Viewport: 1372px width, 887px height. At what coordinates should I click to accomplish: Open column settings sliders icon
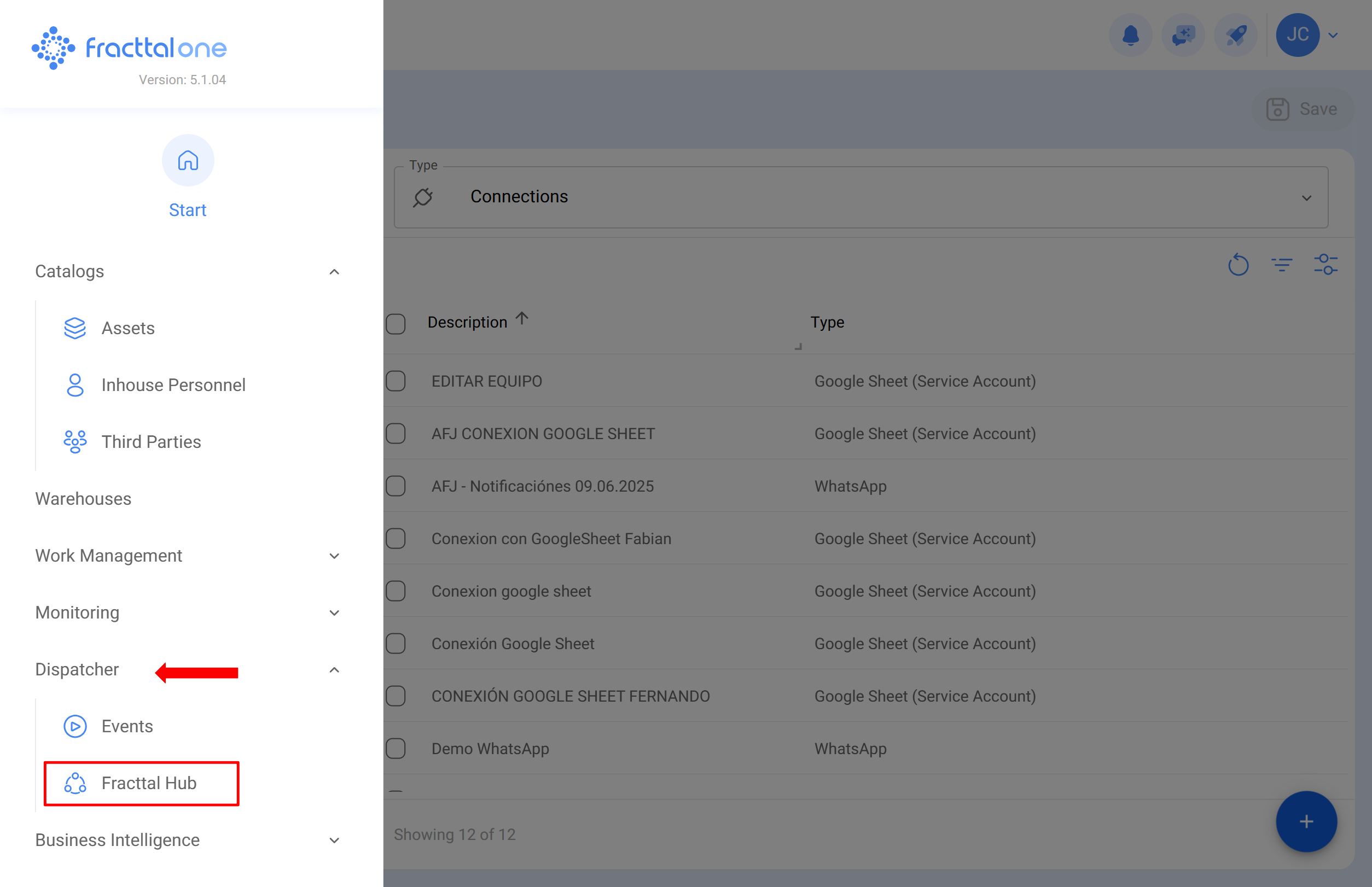[1326, 265]
